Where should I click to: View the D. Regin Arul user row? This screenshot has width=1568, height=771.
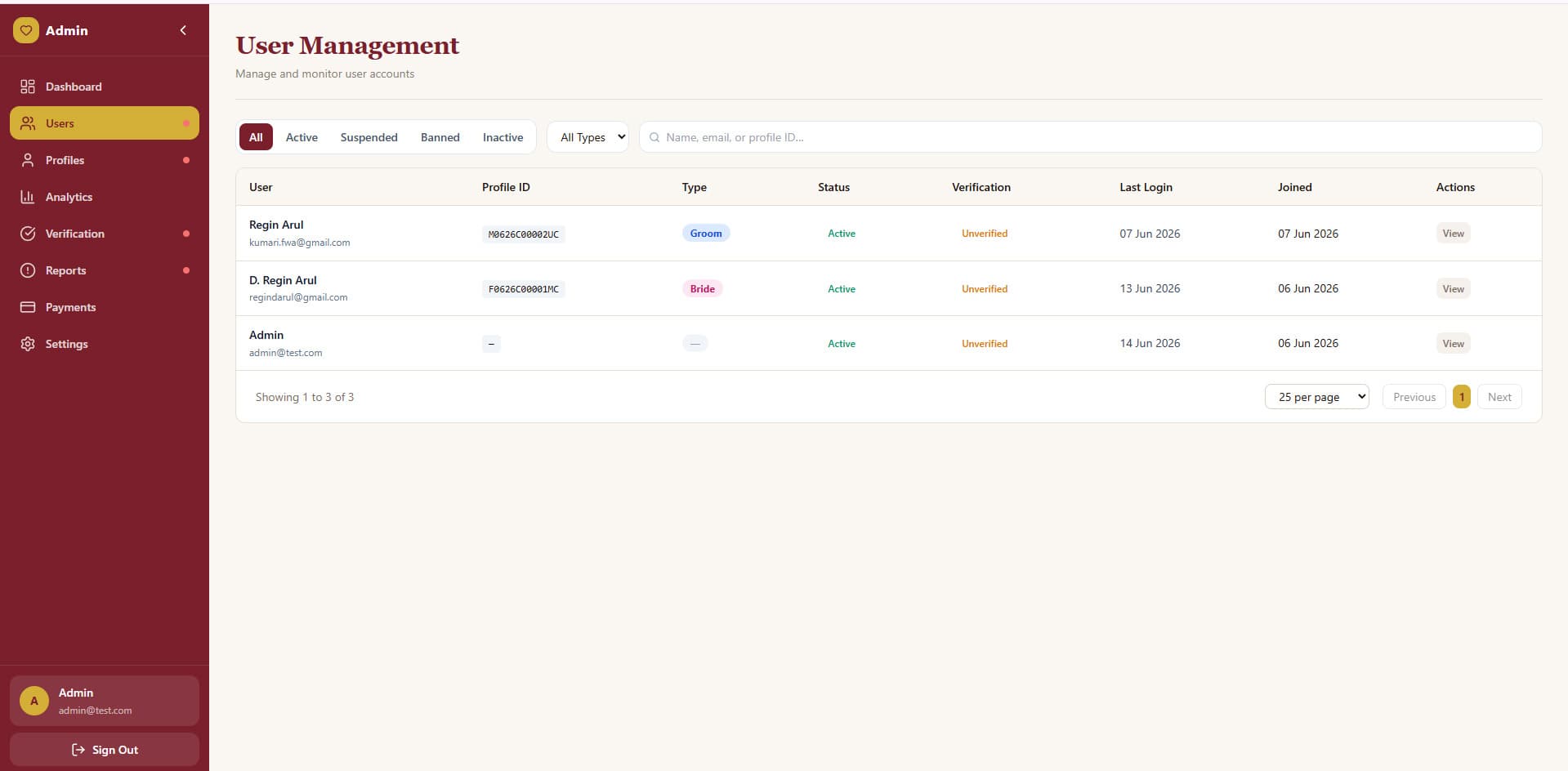(1453, 288)
